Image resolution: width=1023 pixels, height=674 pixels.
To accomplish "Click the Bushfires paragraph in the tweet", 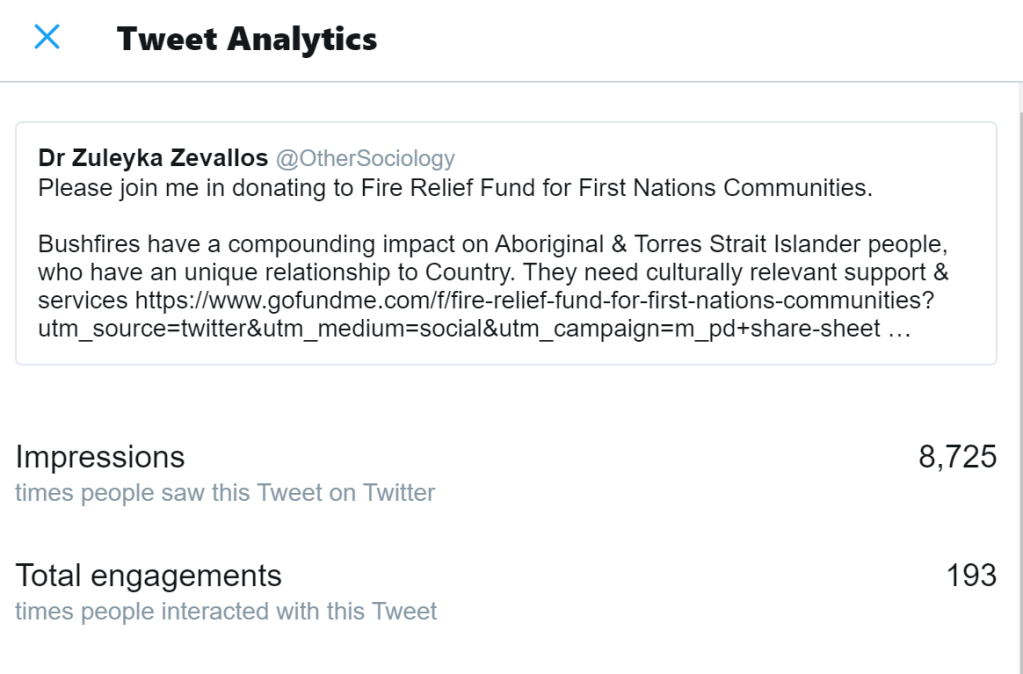I will click(490, 243).
